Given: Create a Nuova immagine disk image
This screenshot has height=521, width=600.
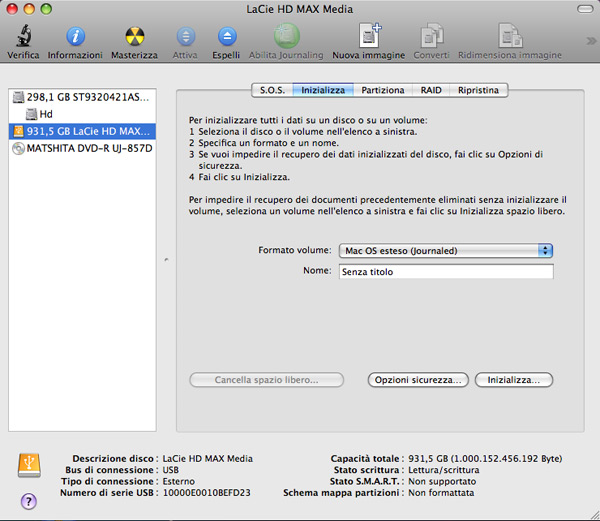Looking at the screenshot, I should point(369,36).
